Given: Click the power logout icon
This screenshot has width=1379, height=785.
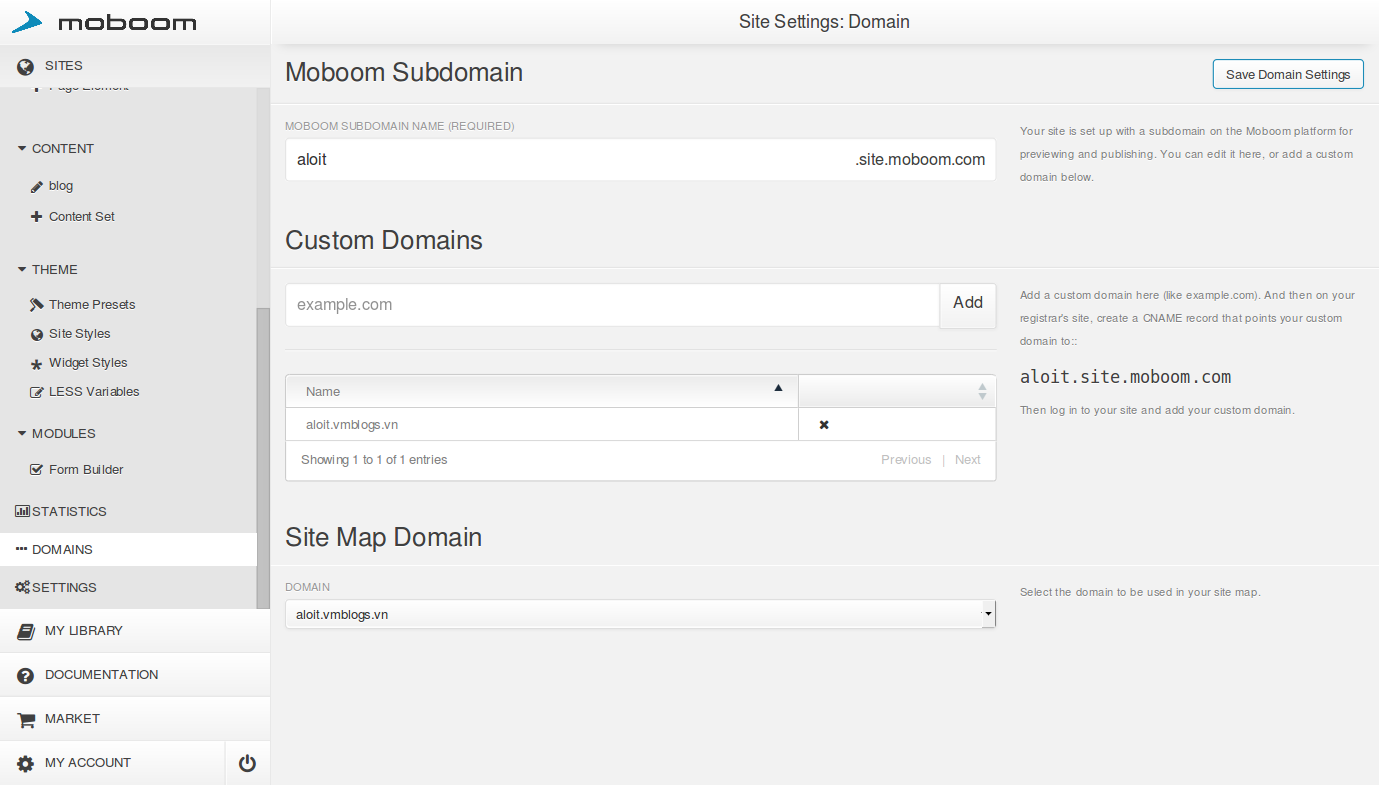Looking at the screenshot, I should coord(247,763).
